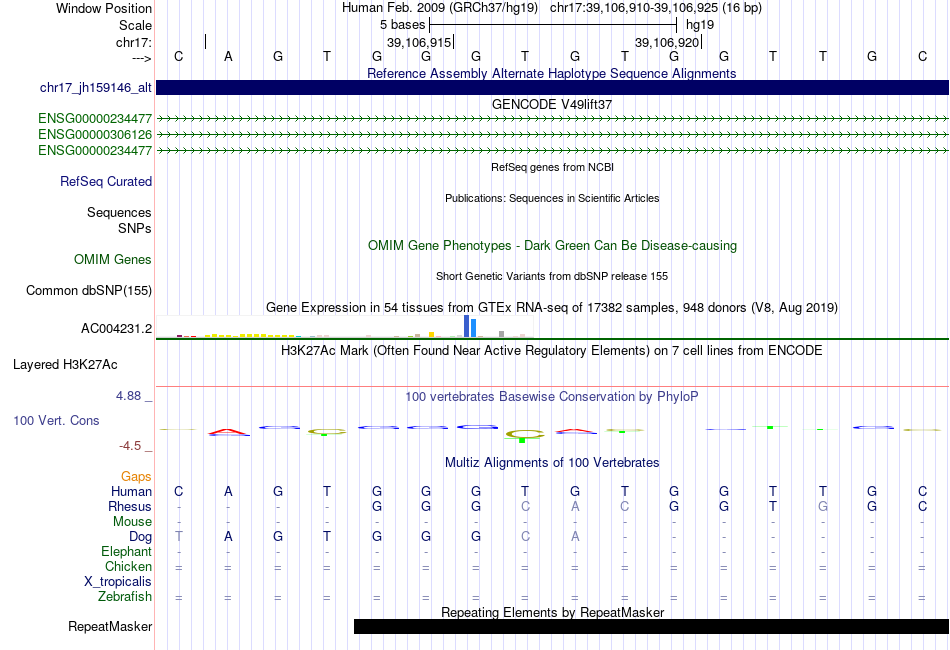Click the Gaps label in Multiz track

pyautogui.click(x=136, y=476)
